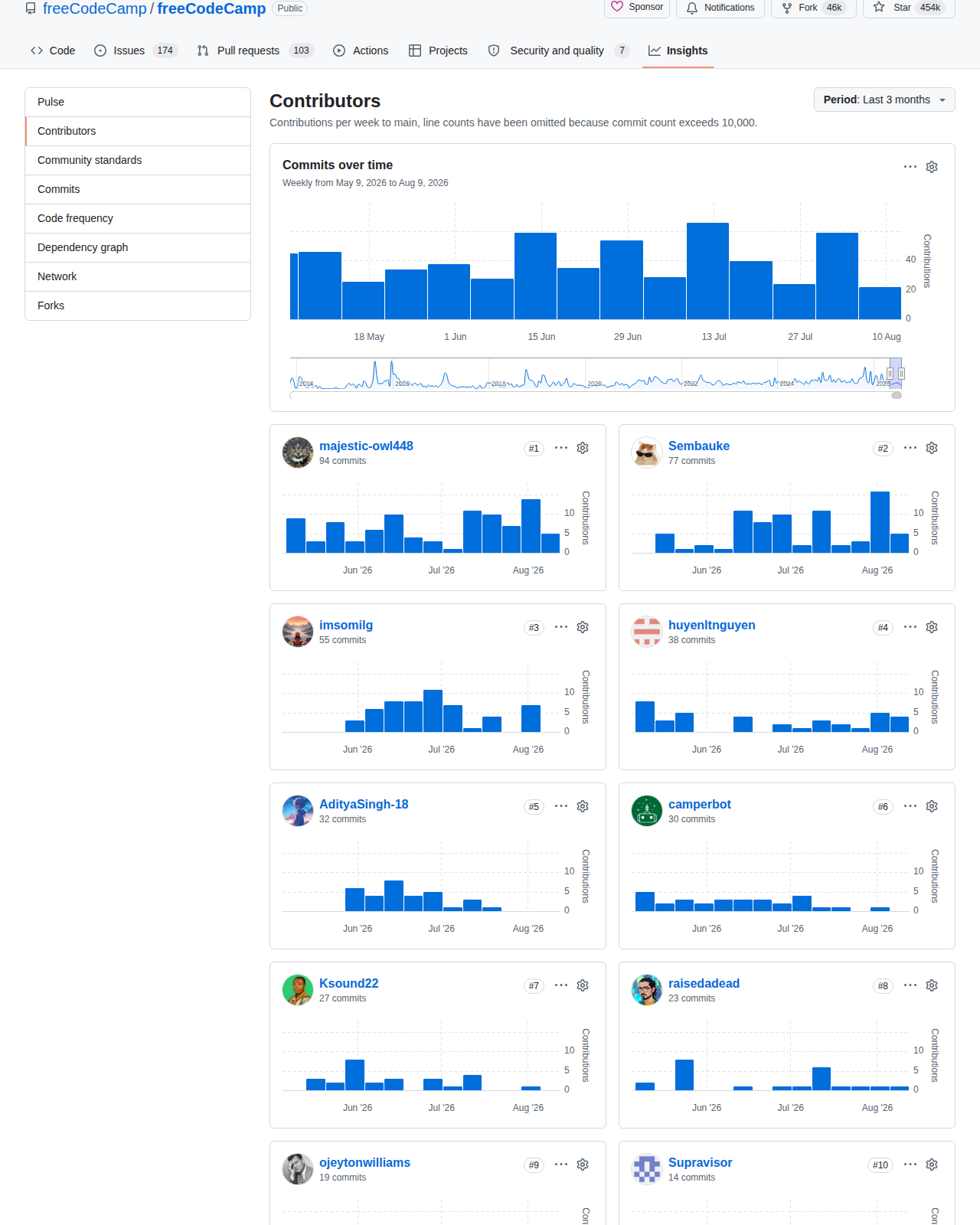Screen dimensions: 980x1225
Task: Click the timeline range selector right handle
Action: [902, 374]
